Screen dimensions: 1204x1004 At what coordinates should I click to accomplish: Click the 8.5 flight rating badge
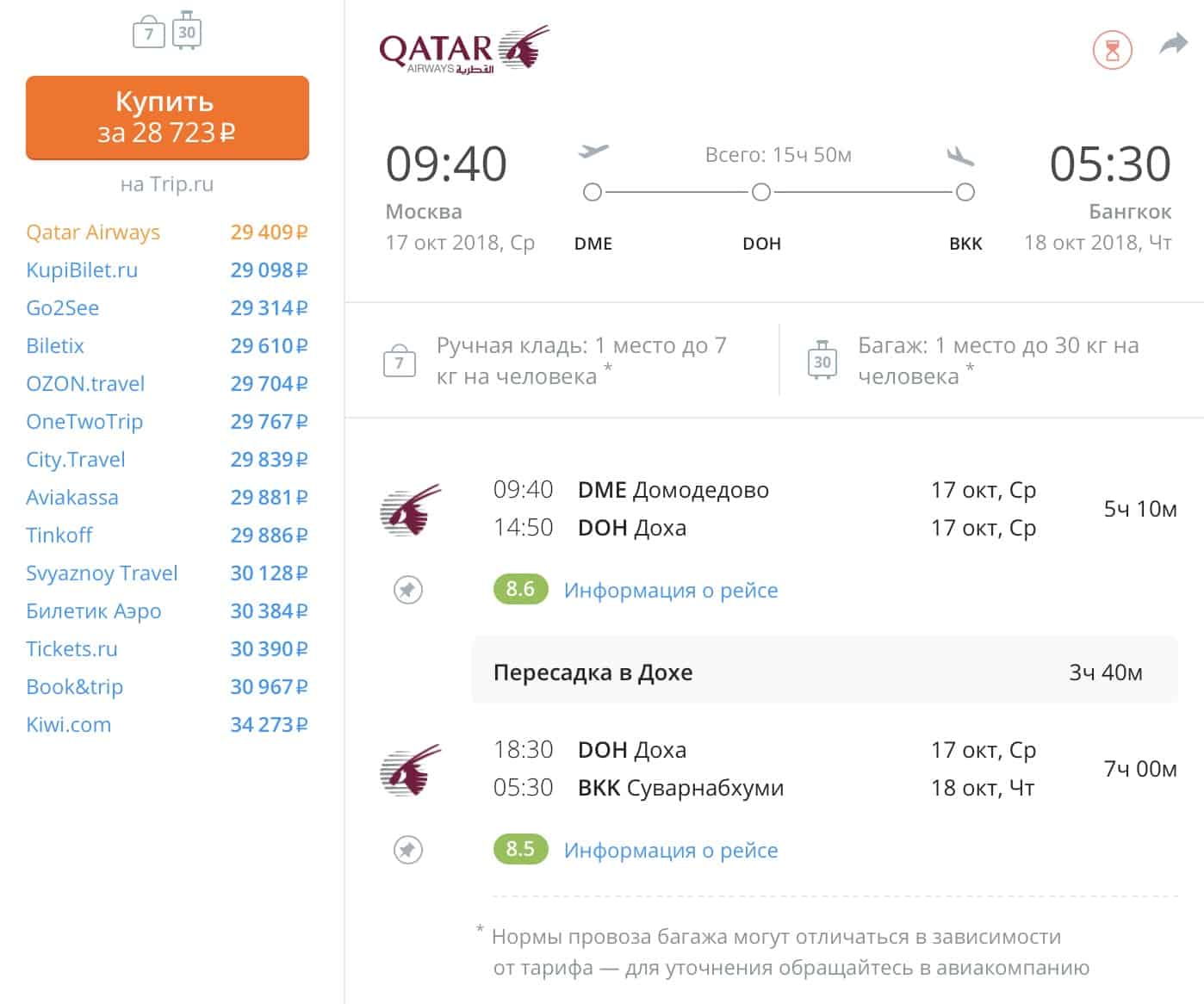tap(520, 850)
